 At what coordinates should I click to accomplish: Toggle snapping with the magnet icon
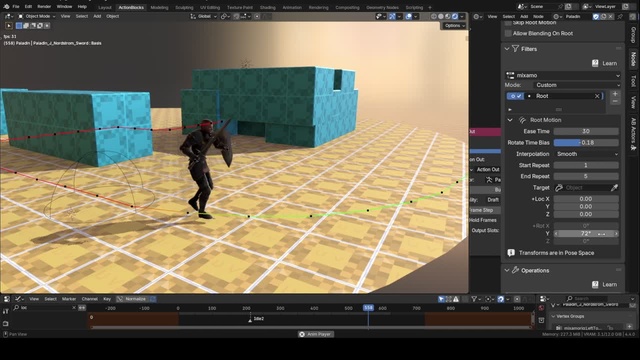point(237,16)
